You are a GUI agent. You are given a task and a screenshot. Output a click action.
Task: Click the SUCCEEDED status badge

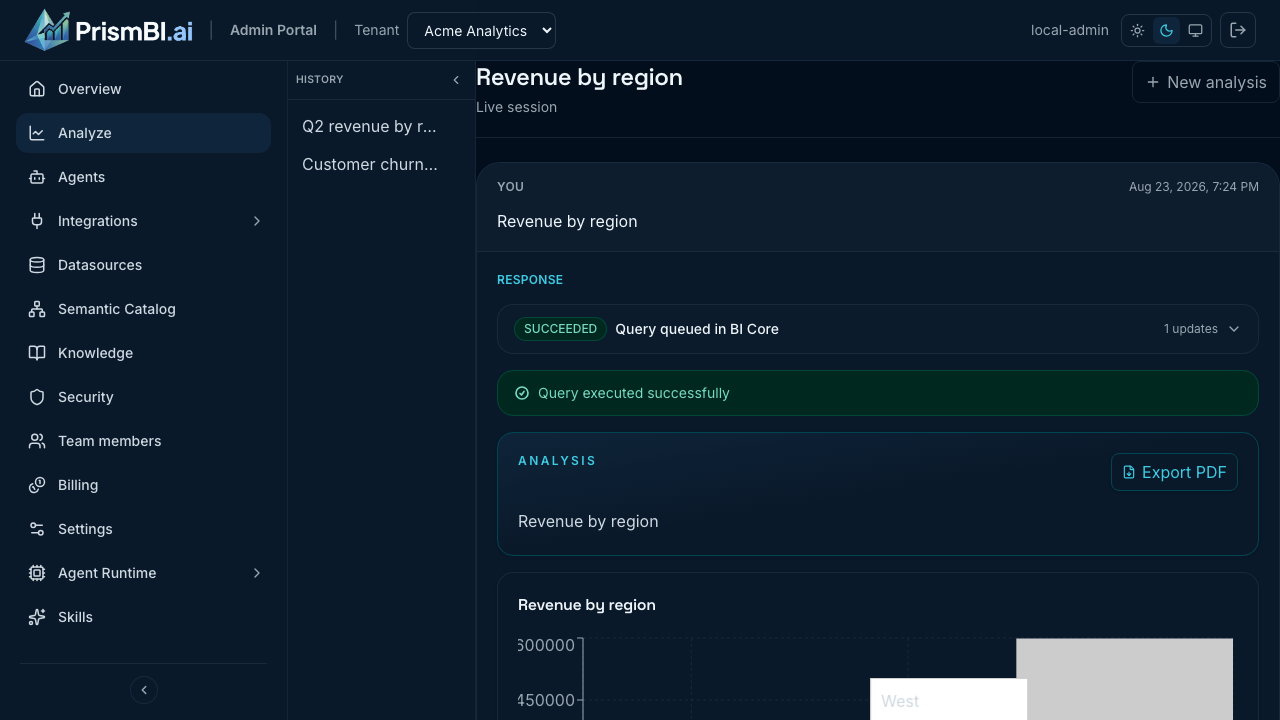click(560, 329)
